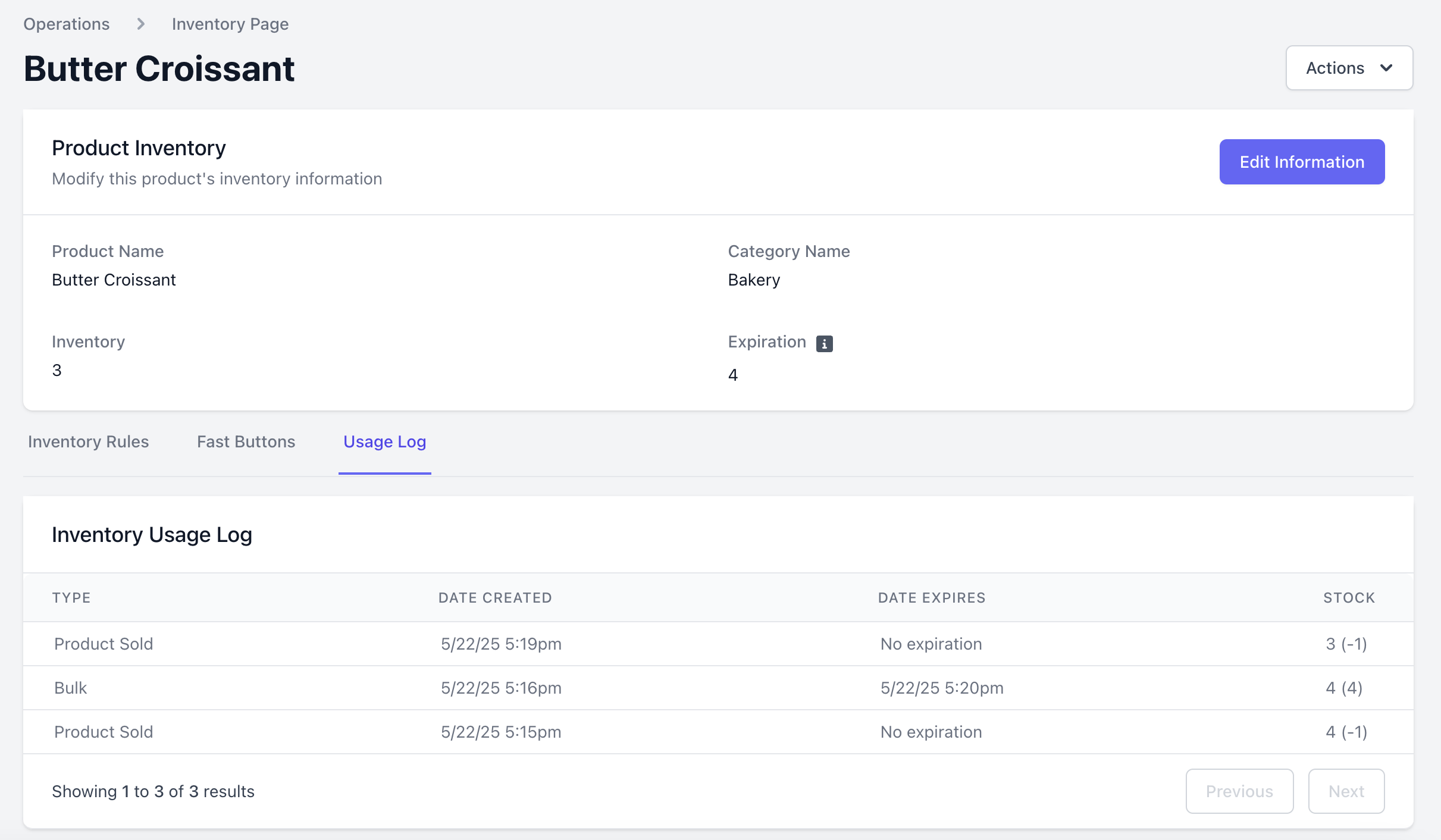1441x840 pixels.
Task: Click the DATE CREATED column header
Action: [495, 597]
